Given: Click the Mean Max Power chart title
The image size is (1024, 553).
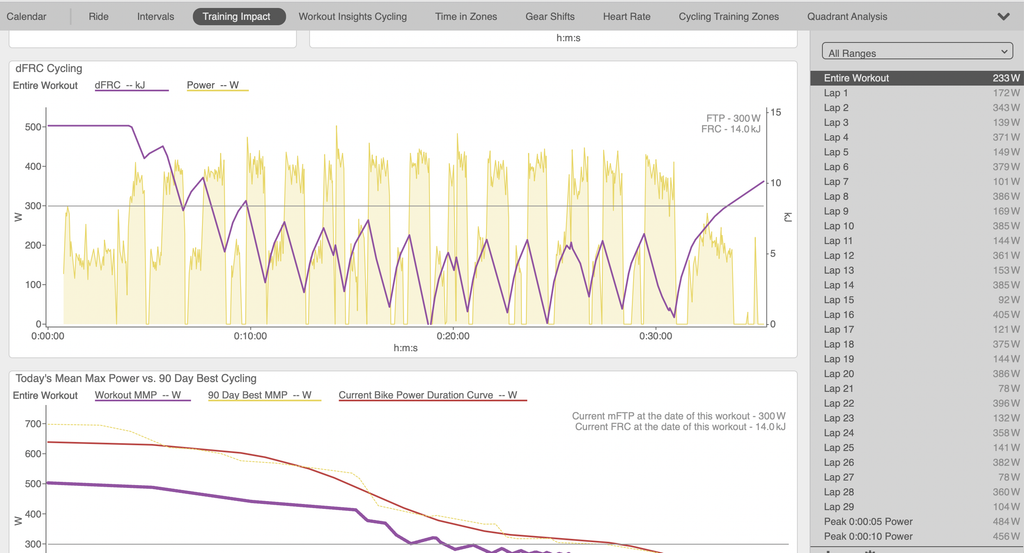Looking at the screenshot, I should [x=136, y=379].
